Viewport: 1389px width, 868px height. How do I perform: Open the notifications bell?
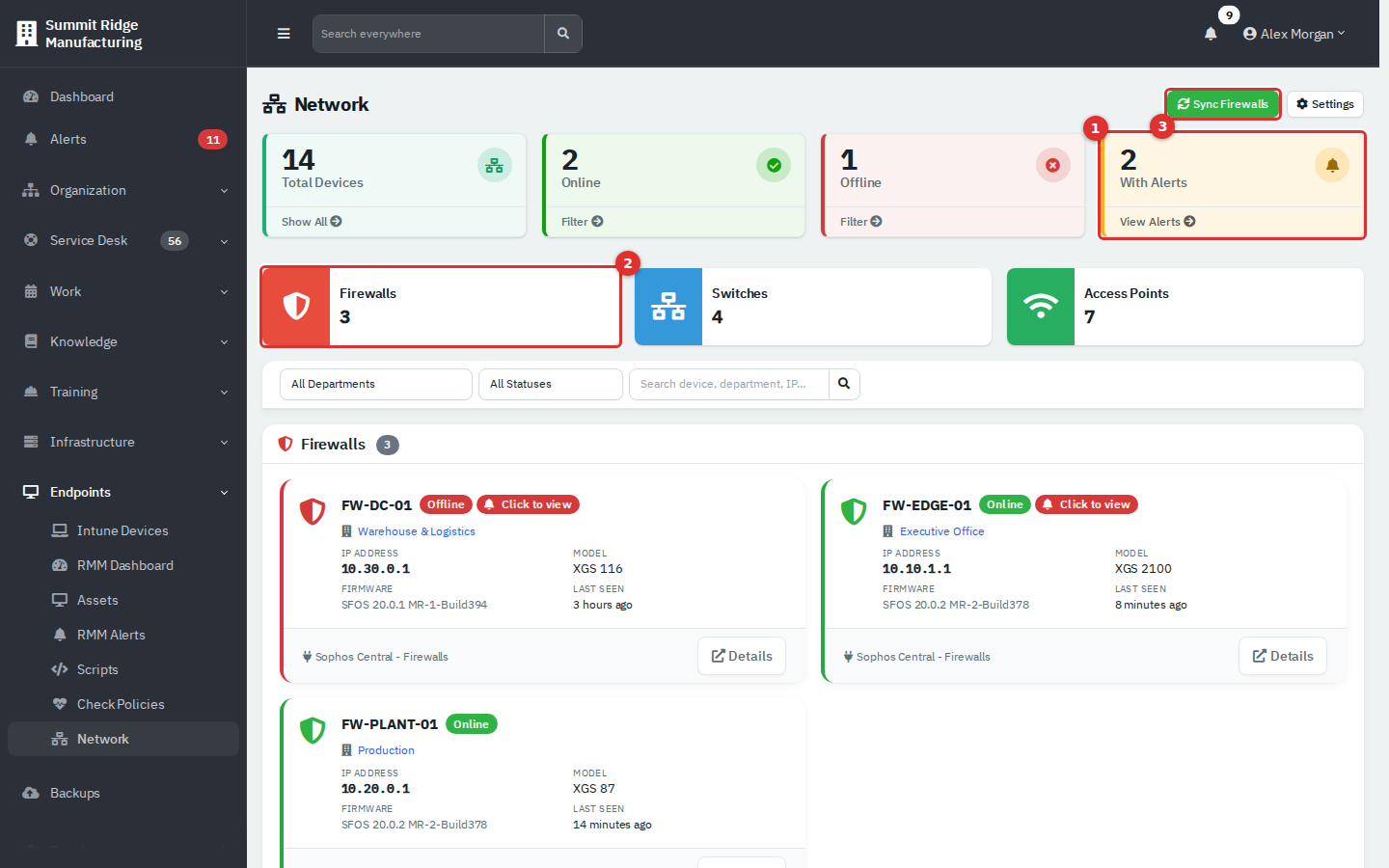(1211, 34)
